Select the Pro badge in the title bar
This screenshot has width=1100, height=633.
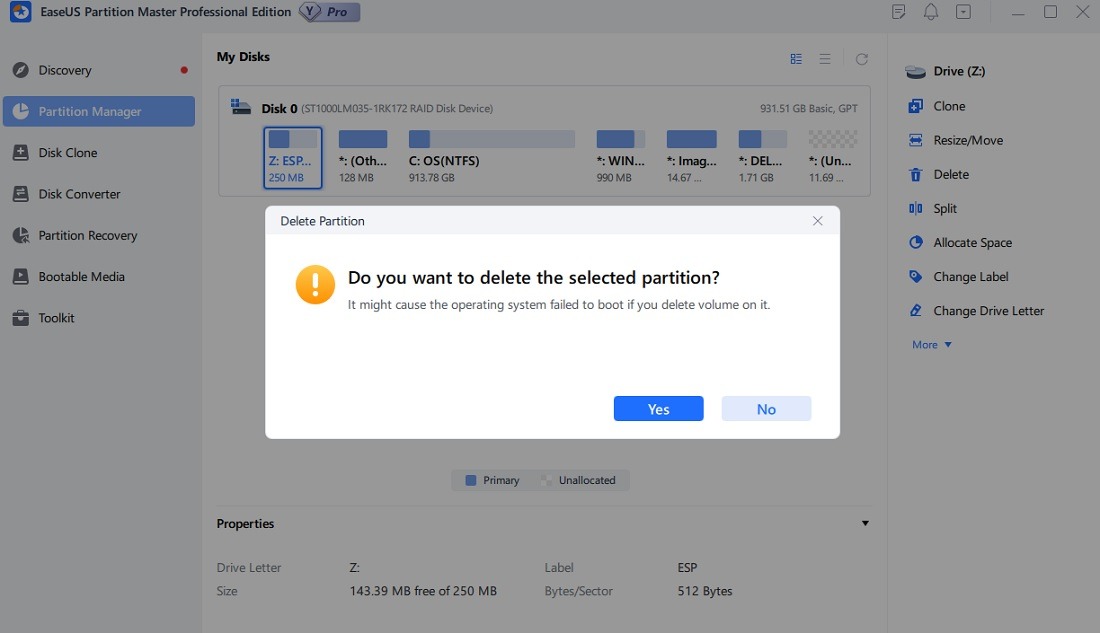[x=330, y=12]
